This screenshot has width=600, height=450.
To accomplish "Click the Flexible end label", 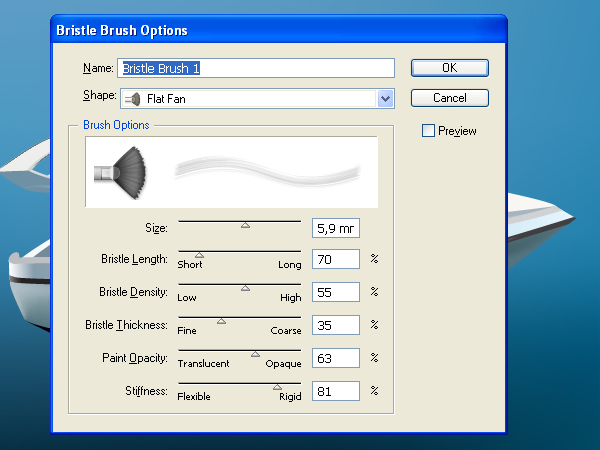I will [194, 396].
